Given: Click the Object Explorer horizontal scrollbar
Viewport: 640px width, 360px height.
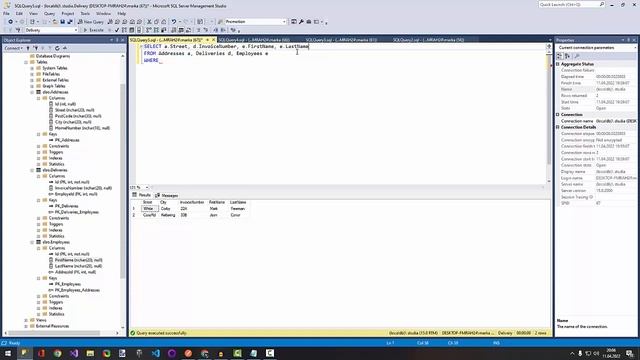Looking at the screenshot, I should [53, 333].
